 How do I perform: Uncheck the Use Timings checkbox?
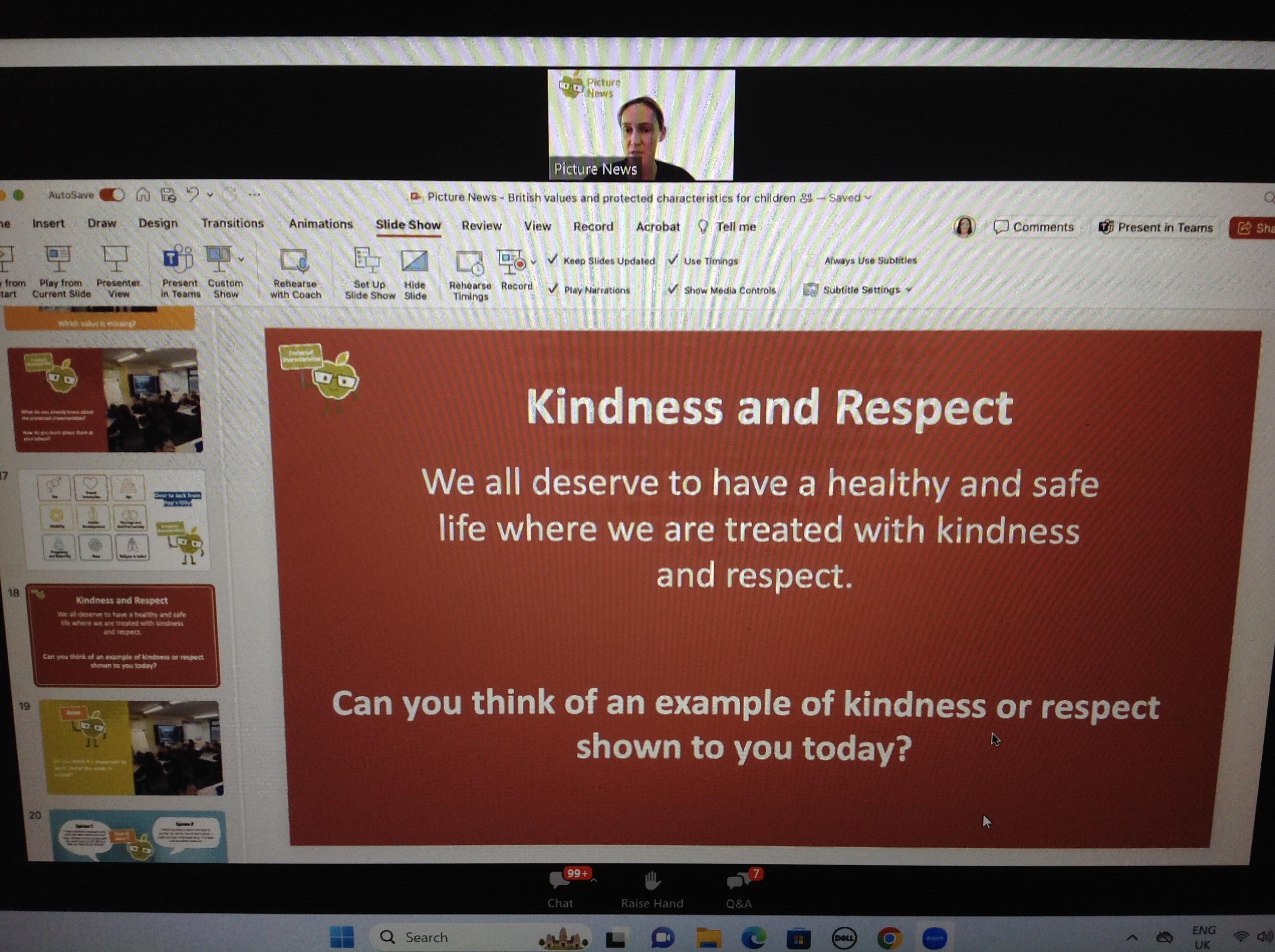pyautogui.click(x=672, y=261)
